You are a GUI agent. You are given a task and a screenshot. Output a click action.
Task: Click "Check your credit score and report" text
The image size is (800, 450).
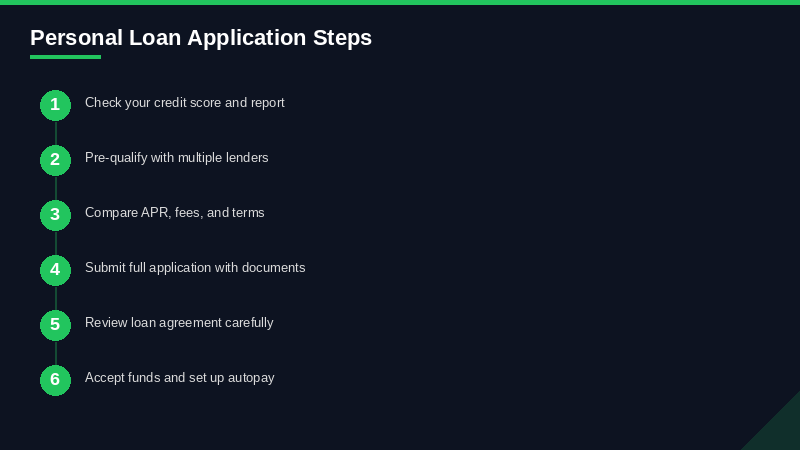(x=185, y=102)
